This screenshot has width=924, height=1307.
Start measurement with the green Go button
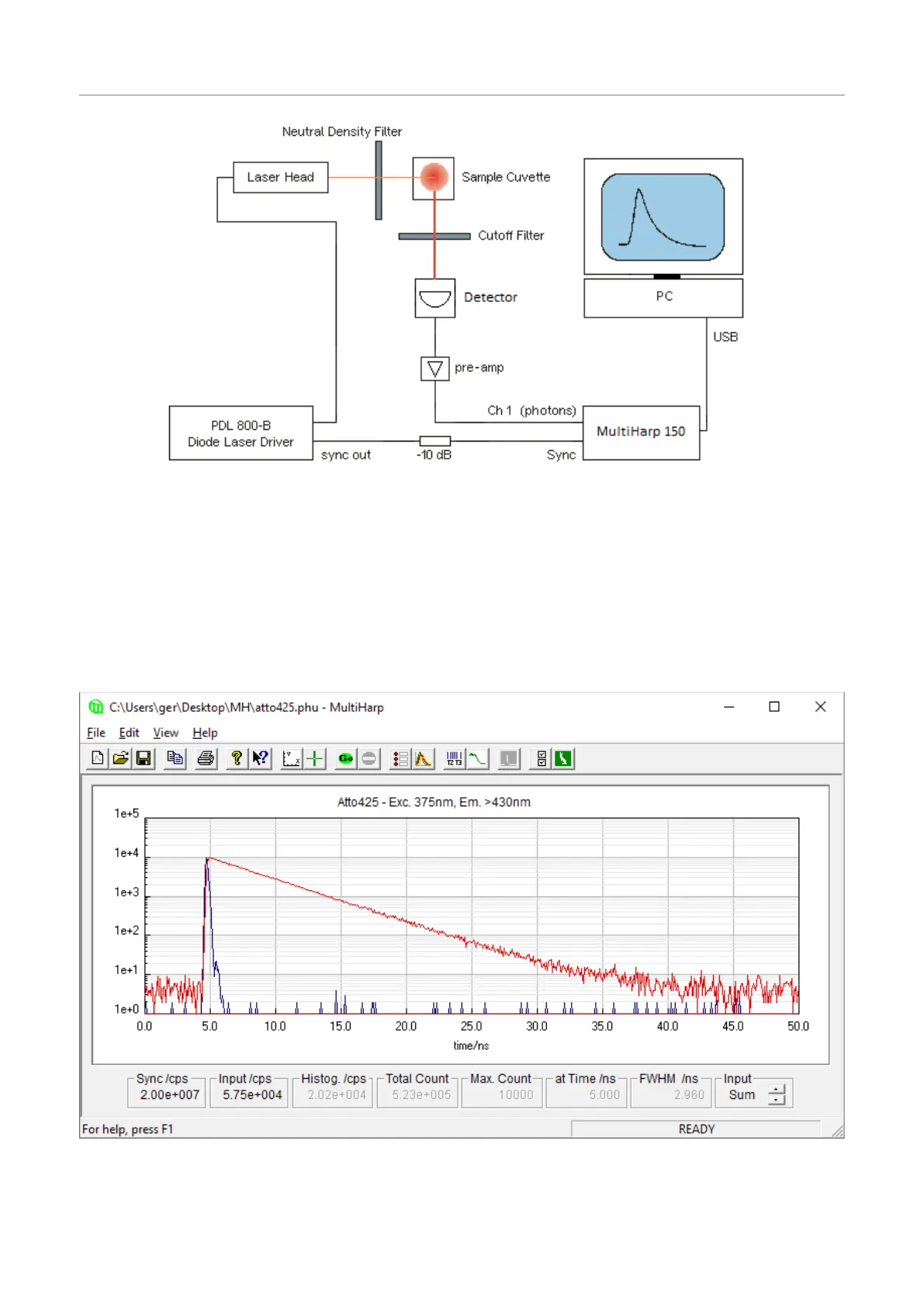[346, 758]
